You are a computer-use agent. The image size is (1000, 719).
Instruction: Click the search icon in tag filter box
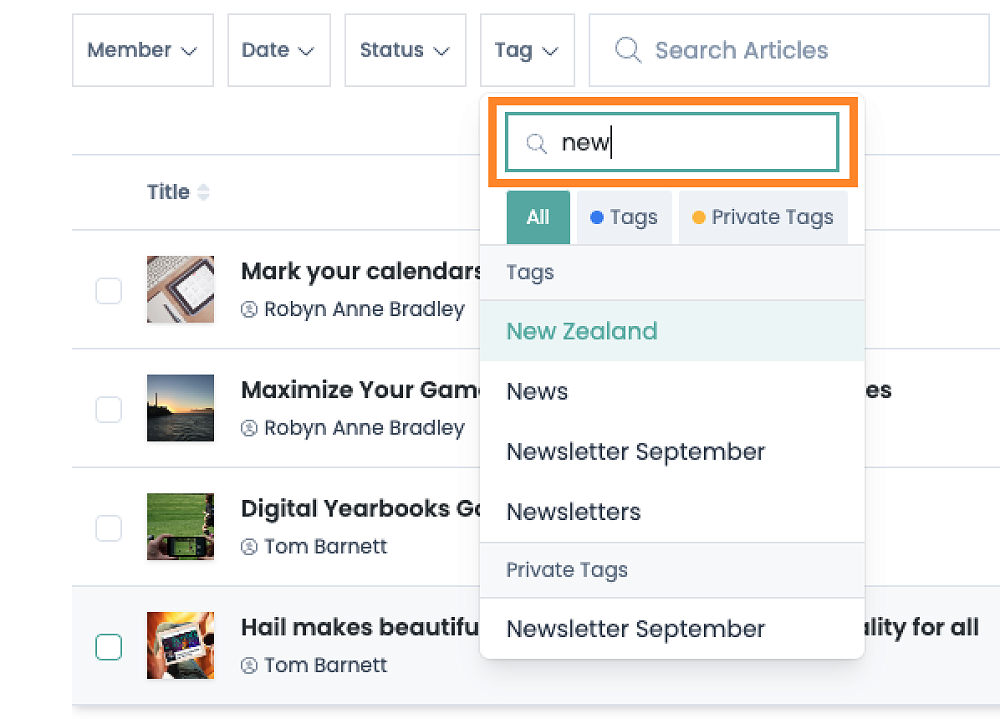tap(536, 144)
